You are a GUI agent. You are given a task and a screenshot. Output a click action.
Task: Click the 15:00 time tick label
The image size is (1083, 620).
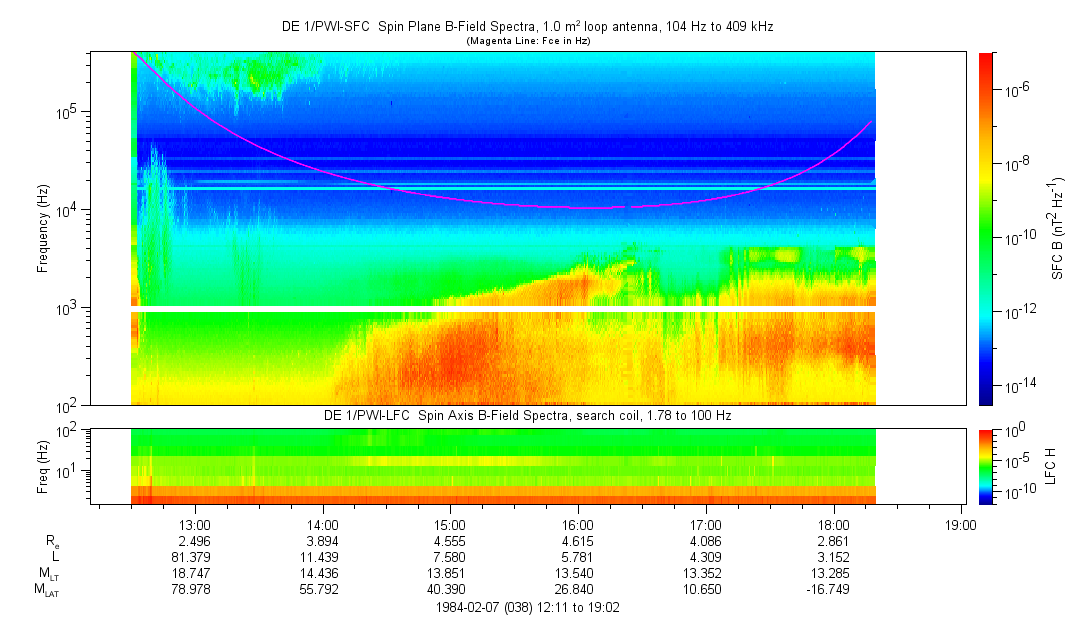(449, 524)
